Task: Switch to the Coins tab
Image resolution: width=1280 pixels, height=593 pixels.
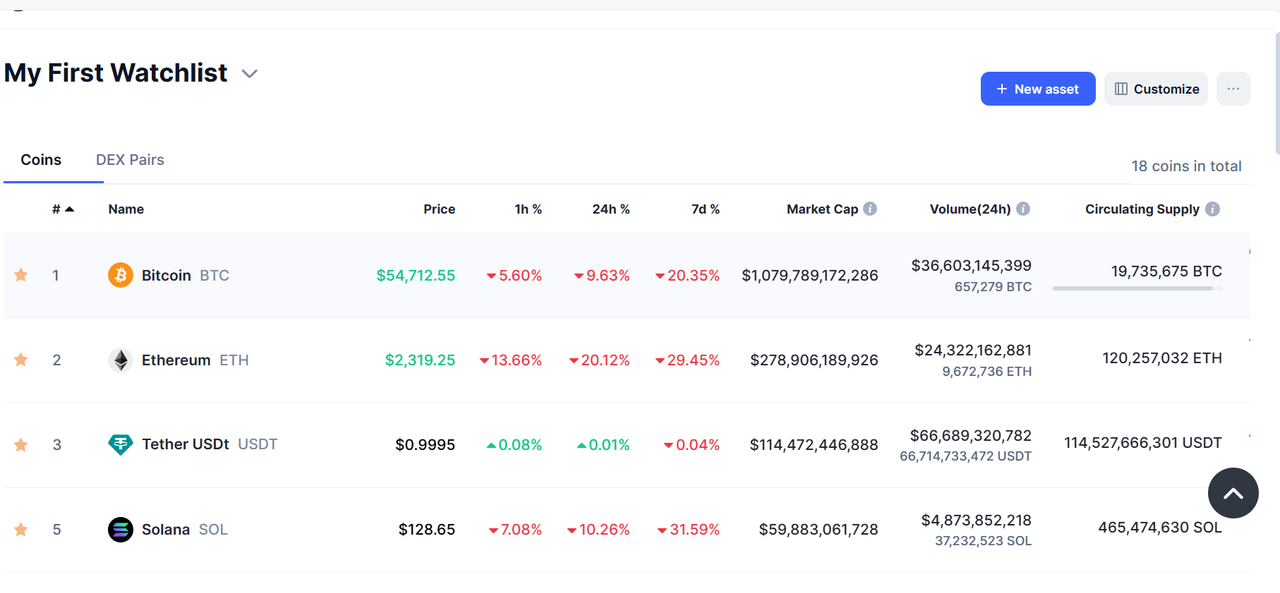Action: (x=41, y=160)
